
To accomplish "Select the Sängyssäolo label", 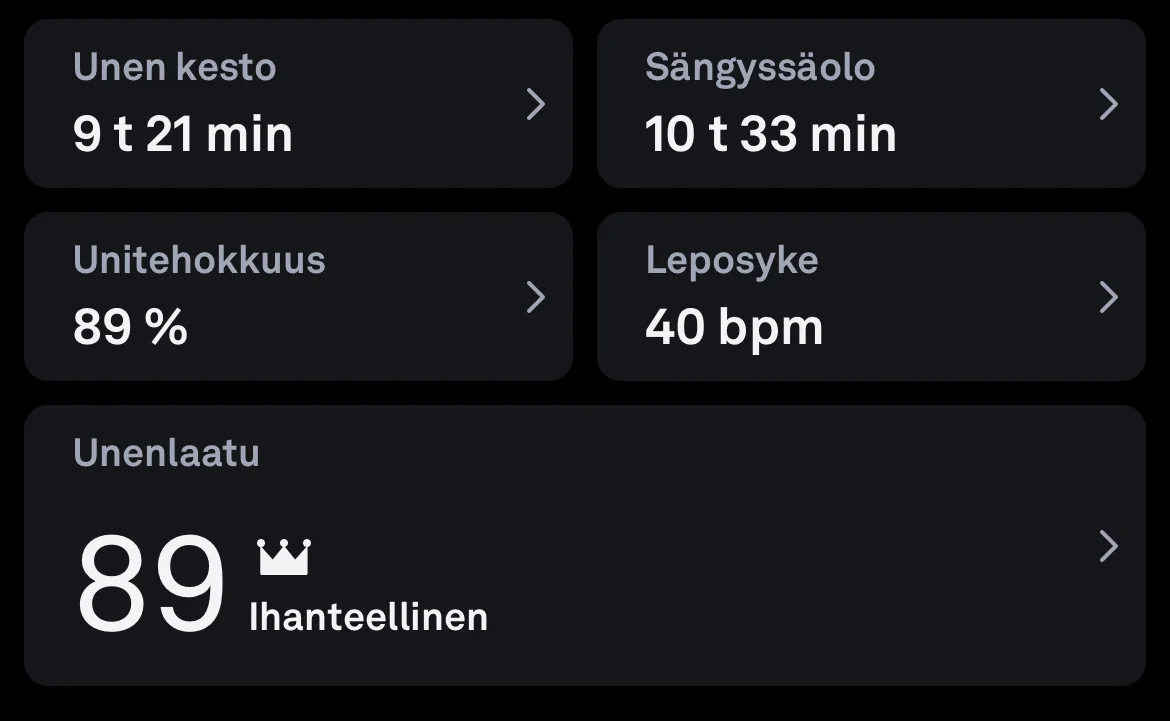I will click(760, 68).
